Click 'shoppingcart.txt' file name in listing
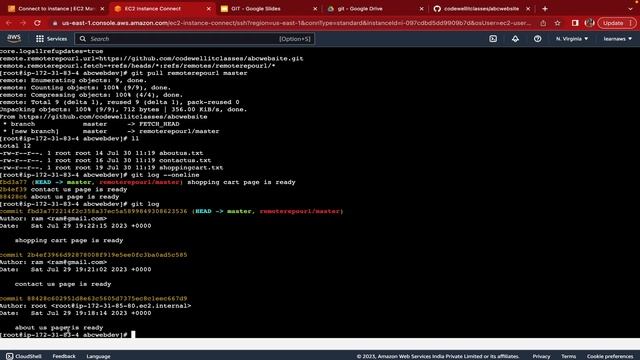Screen dimensions: 640x360 (191, 168)
